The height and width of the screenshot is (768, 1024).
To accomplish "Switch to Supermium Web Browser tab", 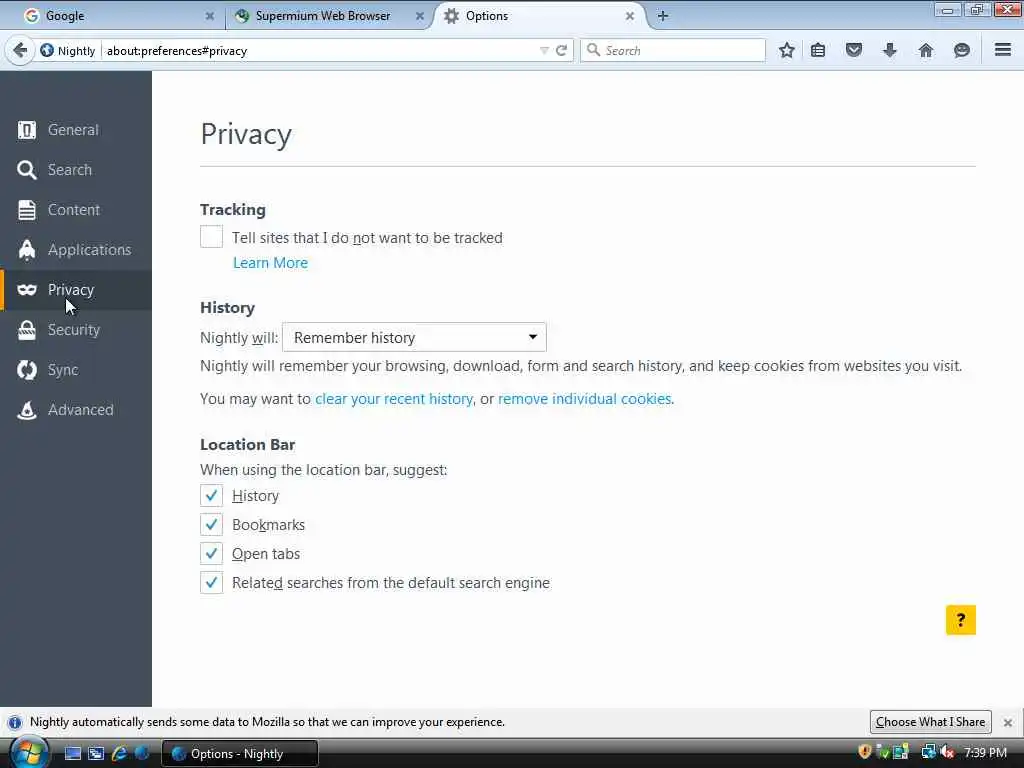I will point(328,16).
